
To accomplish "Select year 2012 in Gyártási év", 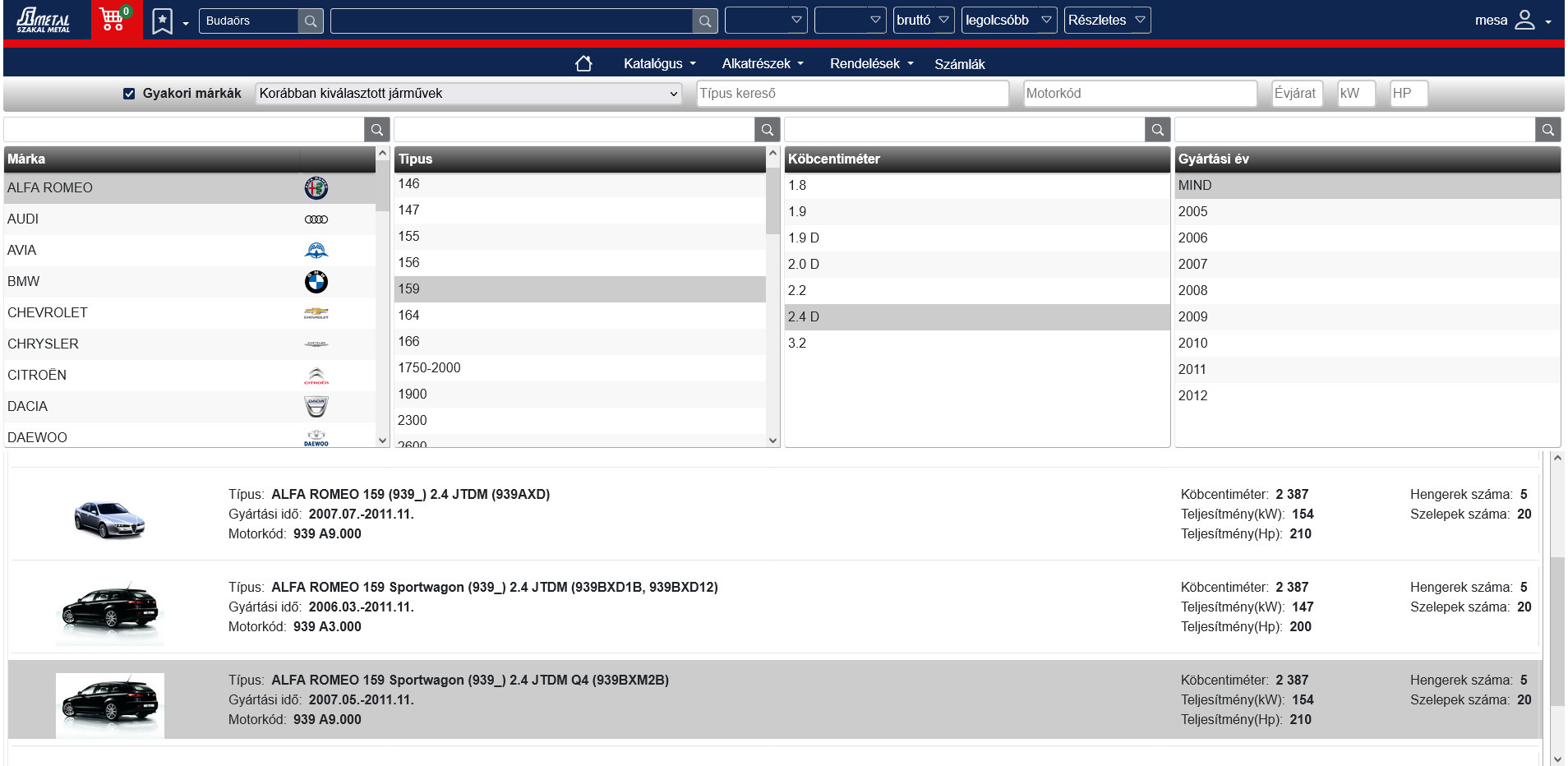I will click(1367, 396).
